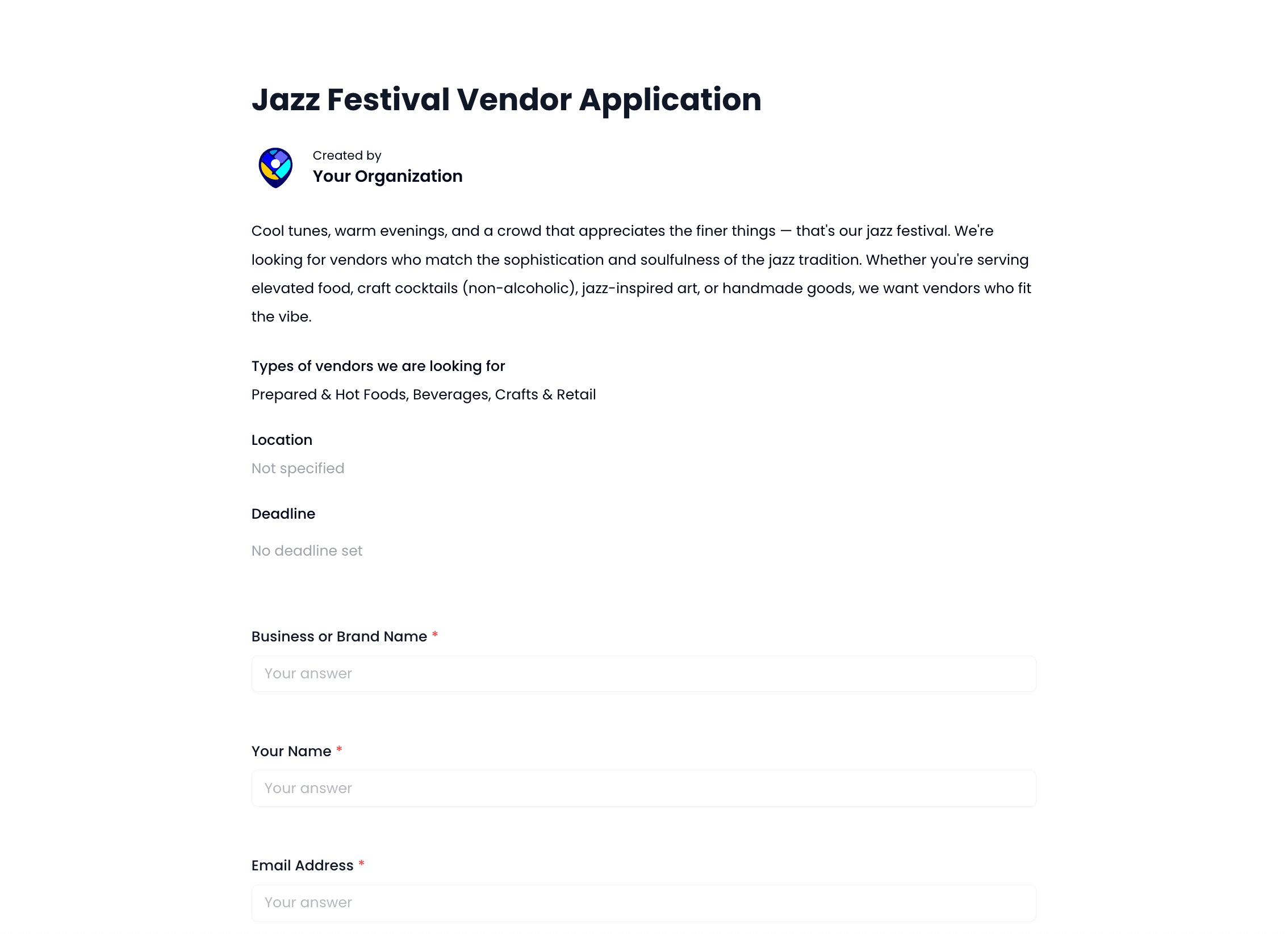The height and width of the screenshot is (934, 1288).
Task: Select the Business or Brand Name label
Action: (338, 636)
